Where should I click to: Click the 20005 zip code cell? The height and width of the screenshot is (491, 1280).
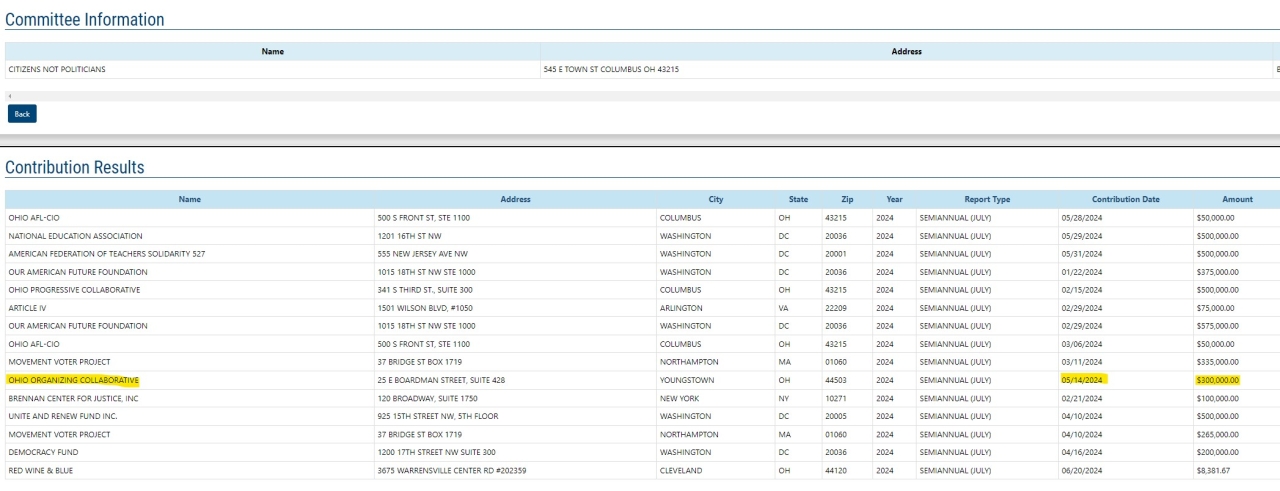click(836, 416)
